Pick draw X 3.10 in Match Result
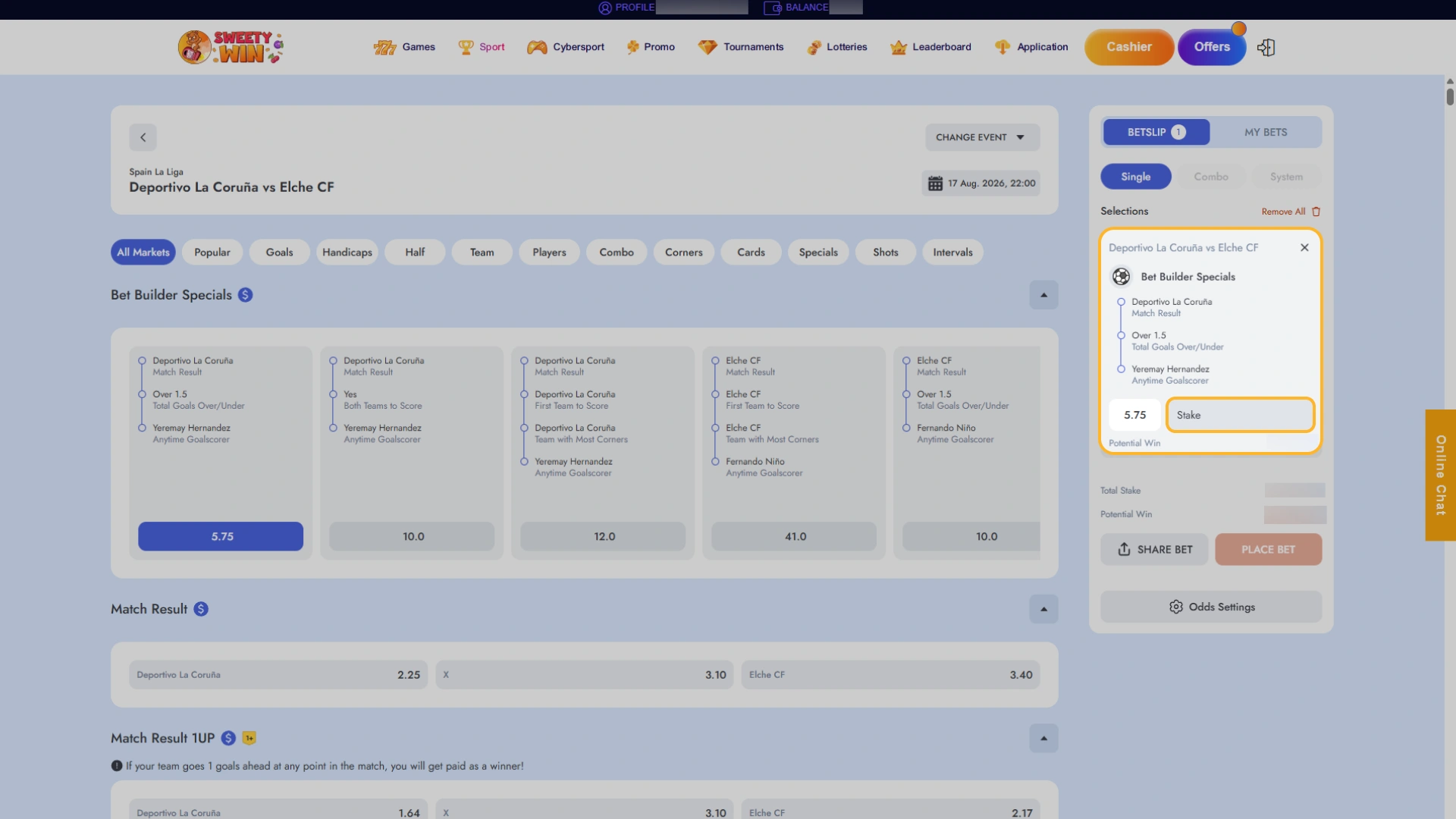The image size is (1456, 819). click(x=584, y=675)
